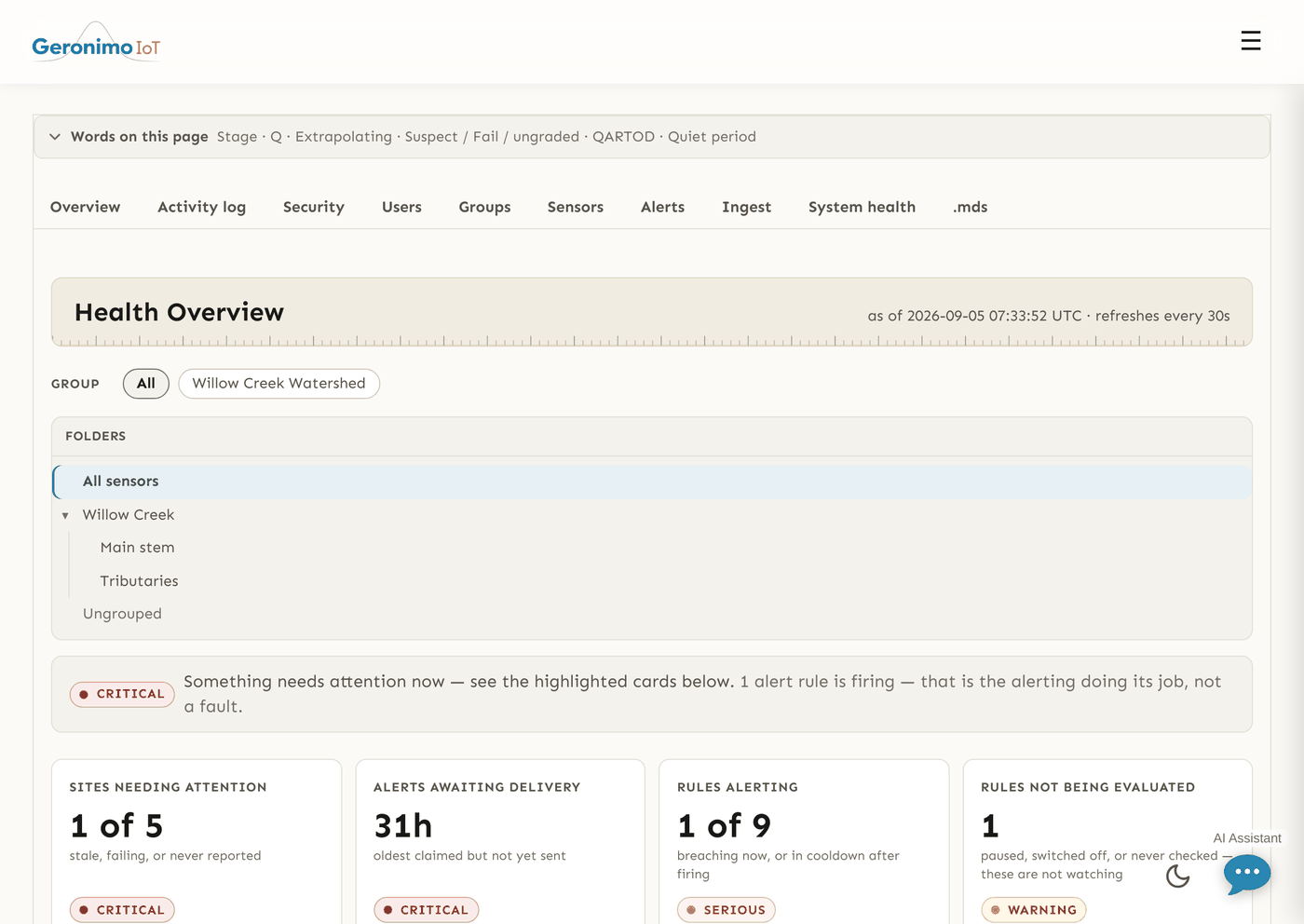Screen dimensions: 1304x924
Task: Click the CRITICAL badge in the attention banner
Action: click(x=122, y=694)
